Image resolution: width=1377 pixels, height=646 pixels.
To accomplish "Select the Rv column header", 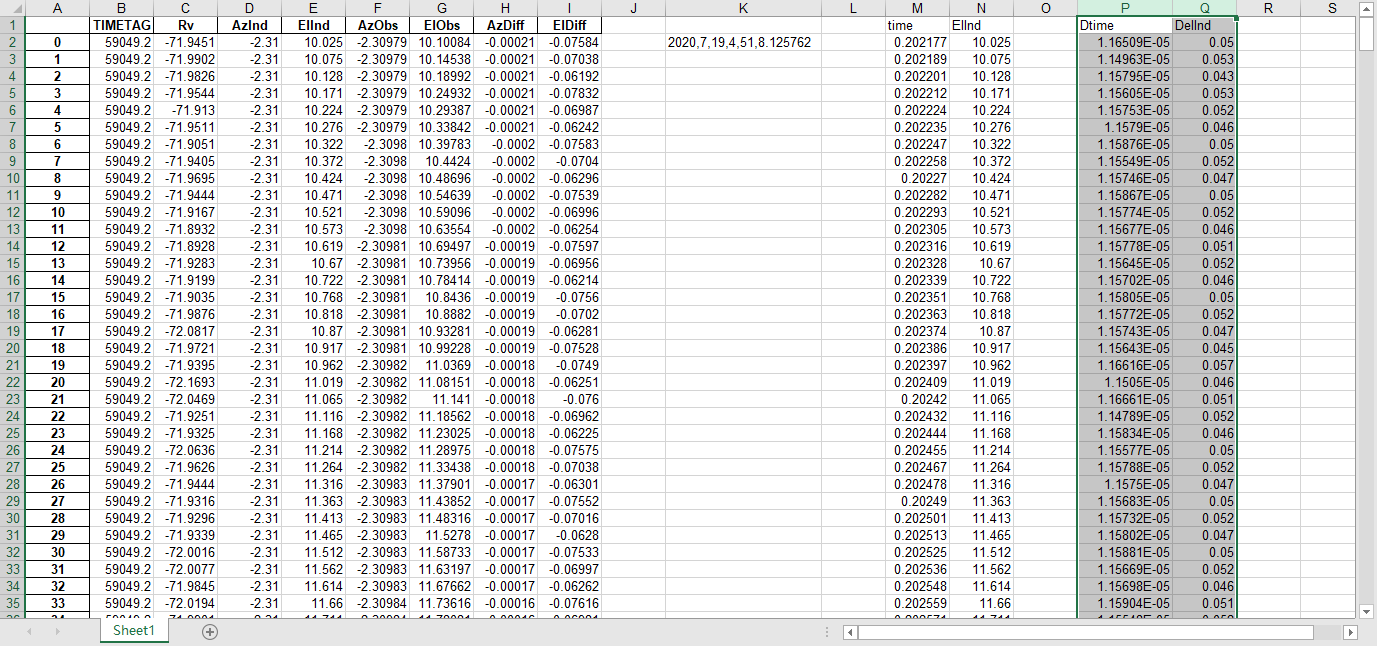I will 184,9.
